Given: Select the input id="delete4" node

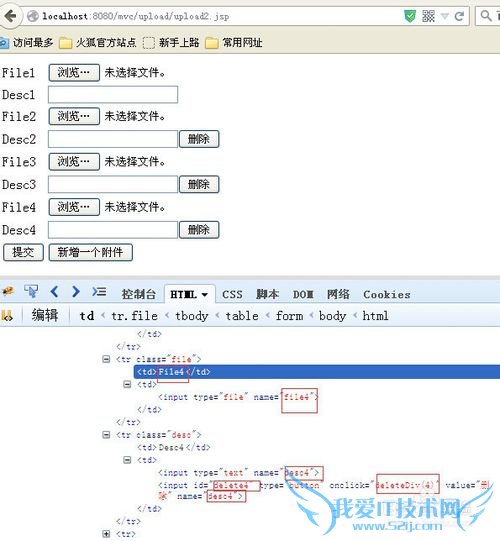Looking at the screenshot, I should 323,491.
